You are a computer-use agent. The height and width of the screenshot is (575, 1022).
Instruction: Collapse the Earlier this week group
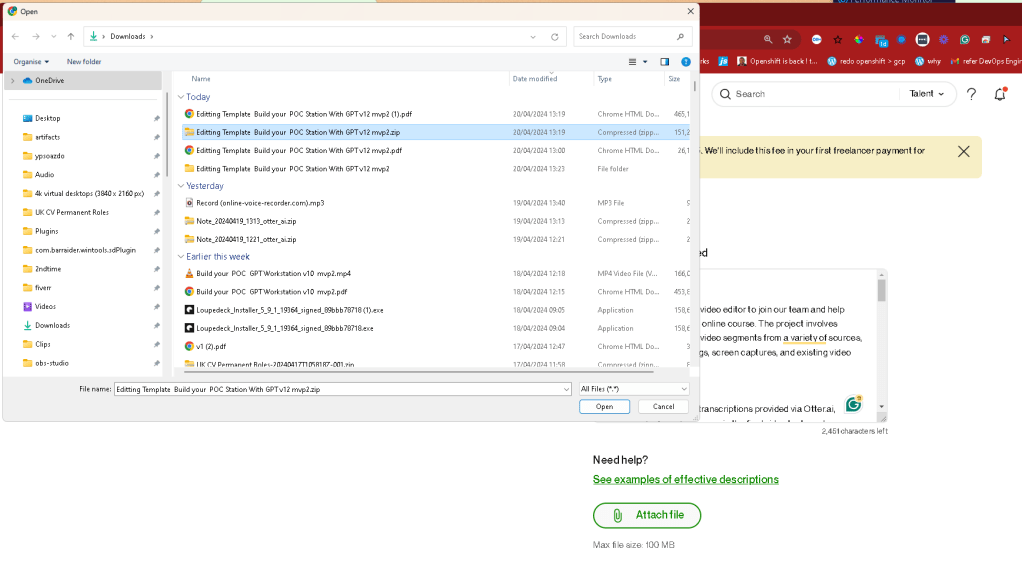(181, 257)
